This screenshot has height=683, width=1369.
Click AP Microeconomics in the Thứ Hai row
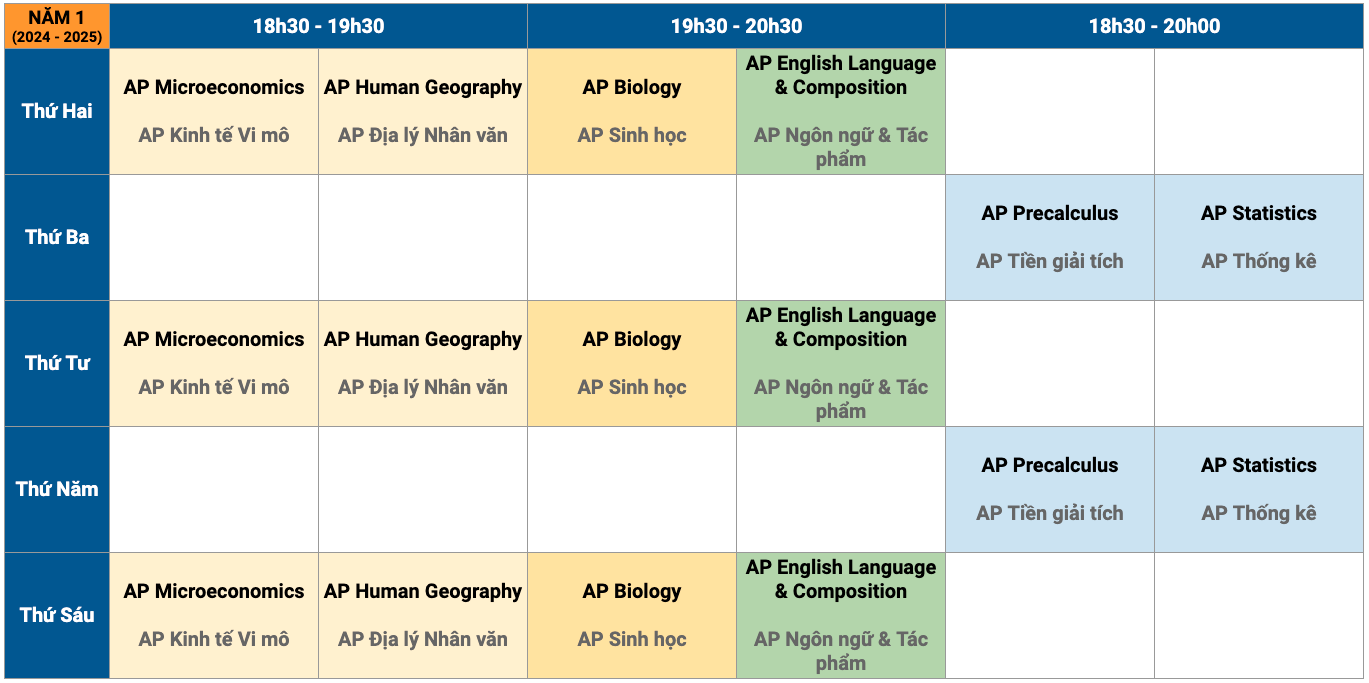pyautogui.click(x=214, y=111)
